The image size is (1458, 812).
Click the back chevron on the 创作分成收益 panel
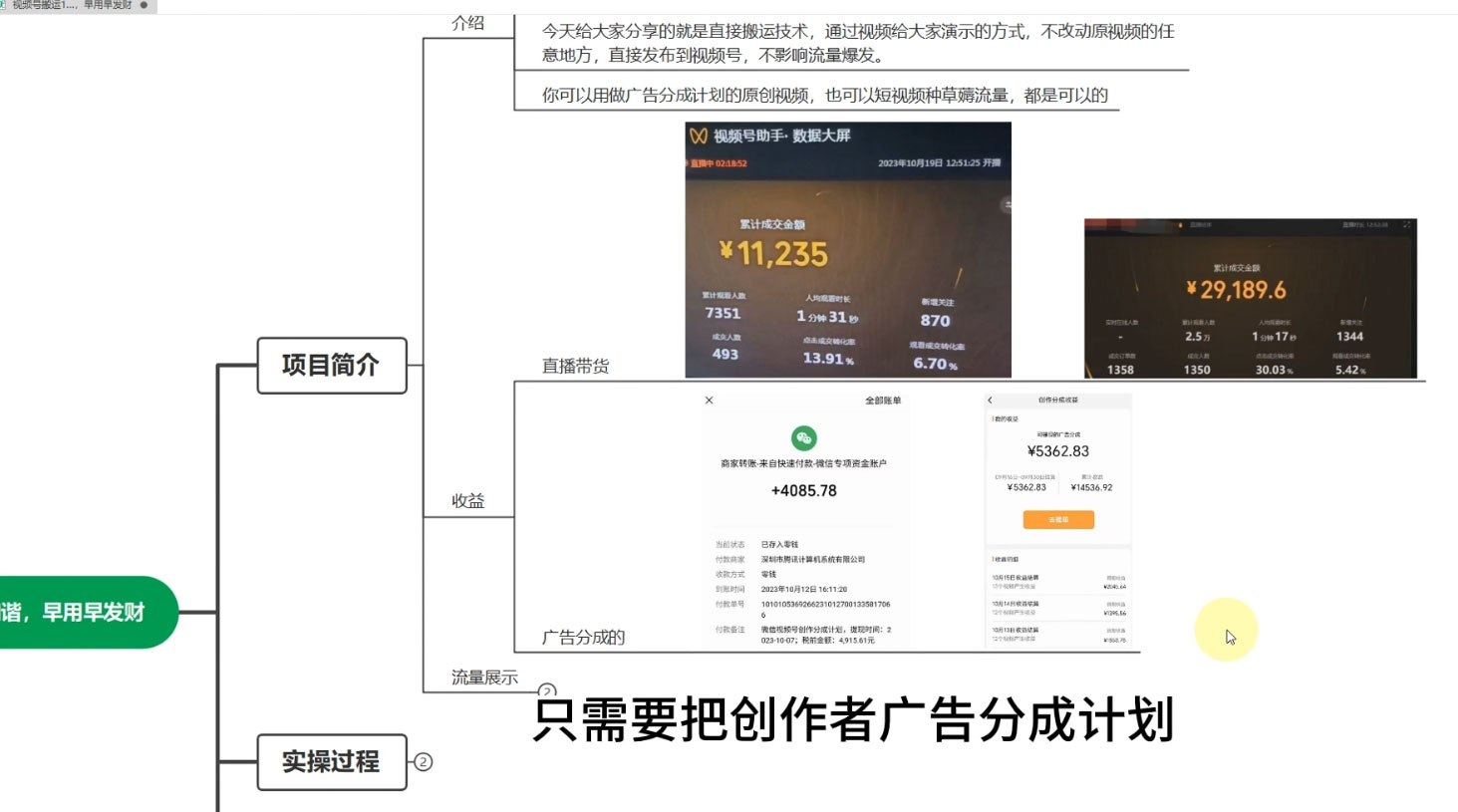[991, 399]
